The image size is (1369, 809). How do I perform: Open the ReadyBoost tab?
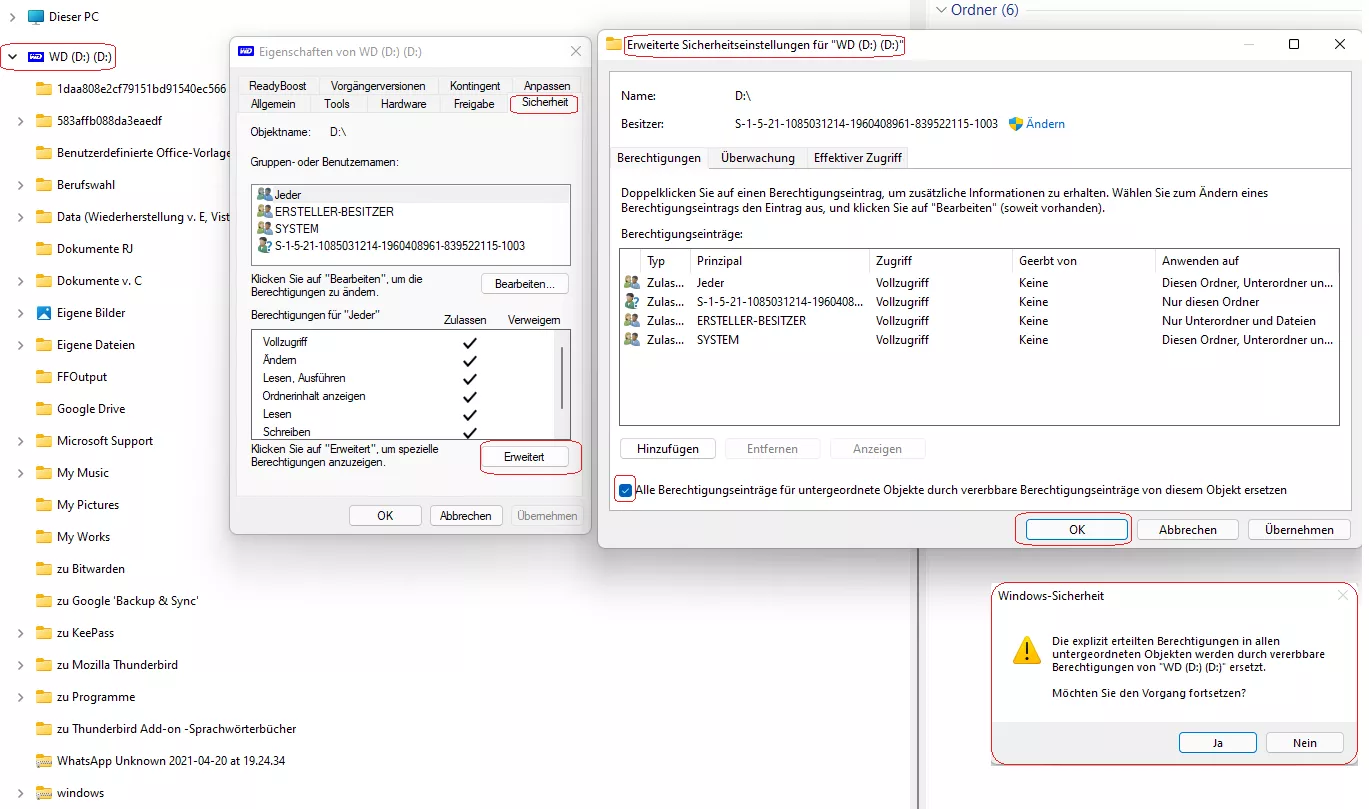(278, 86)
